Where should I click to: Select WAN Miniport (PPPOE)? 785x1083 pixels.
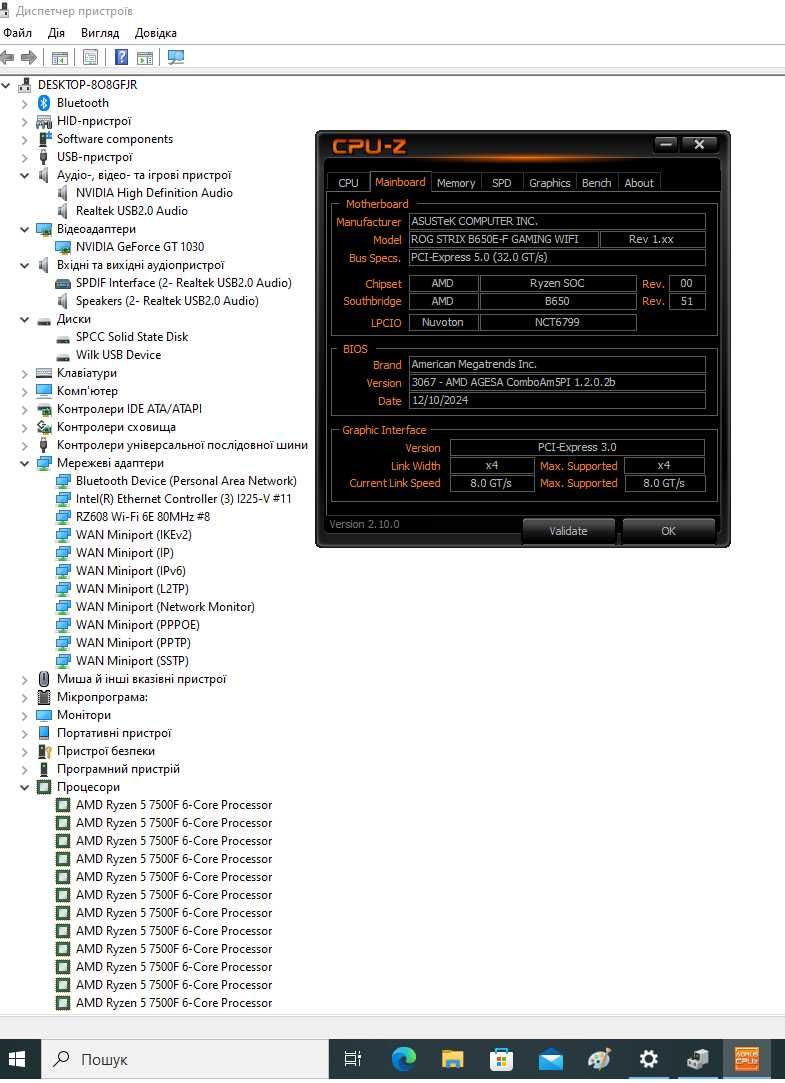pyautogui.click(x=137, y=624)
